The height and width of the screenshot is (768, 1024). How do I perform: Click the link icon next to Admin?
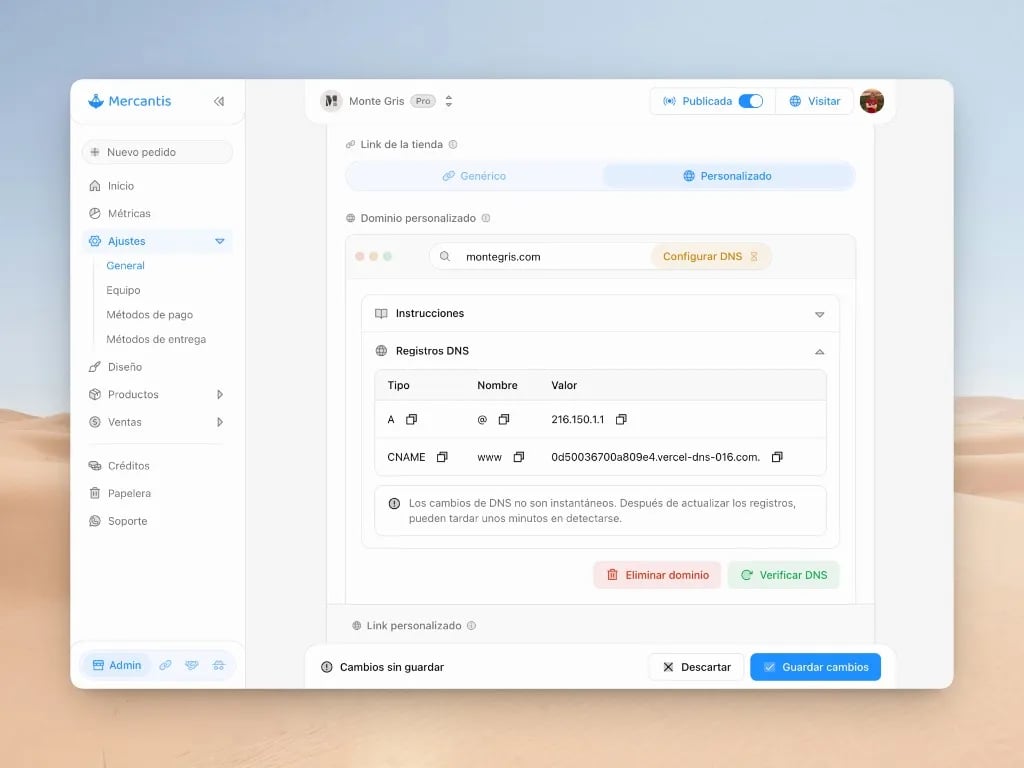[x=165, y=665]
